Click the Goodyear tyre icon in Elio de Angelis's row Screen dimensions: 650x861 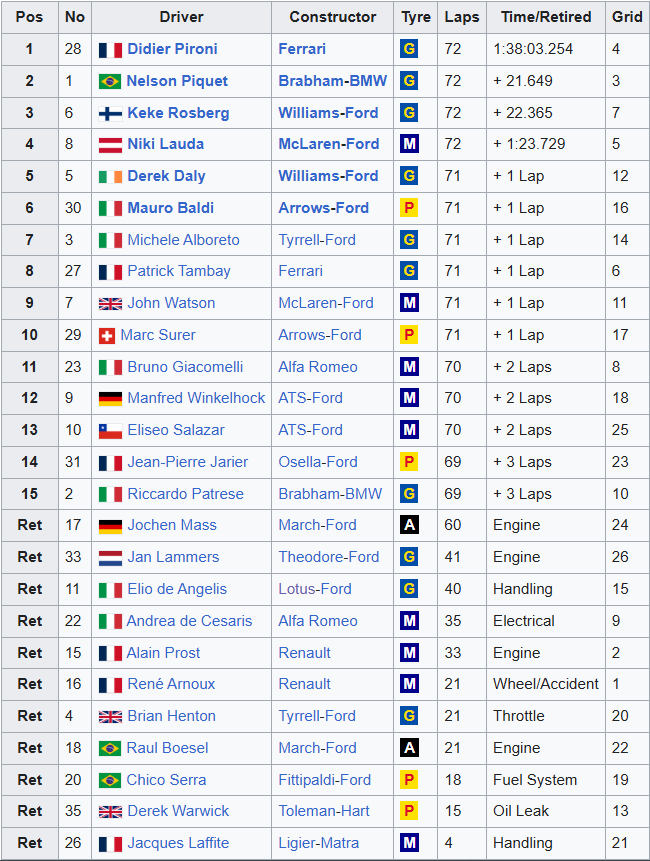[409, 589]
